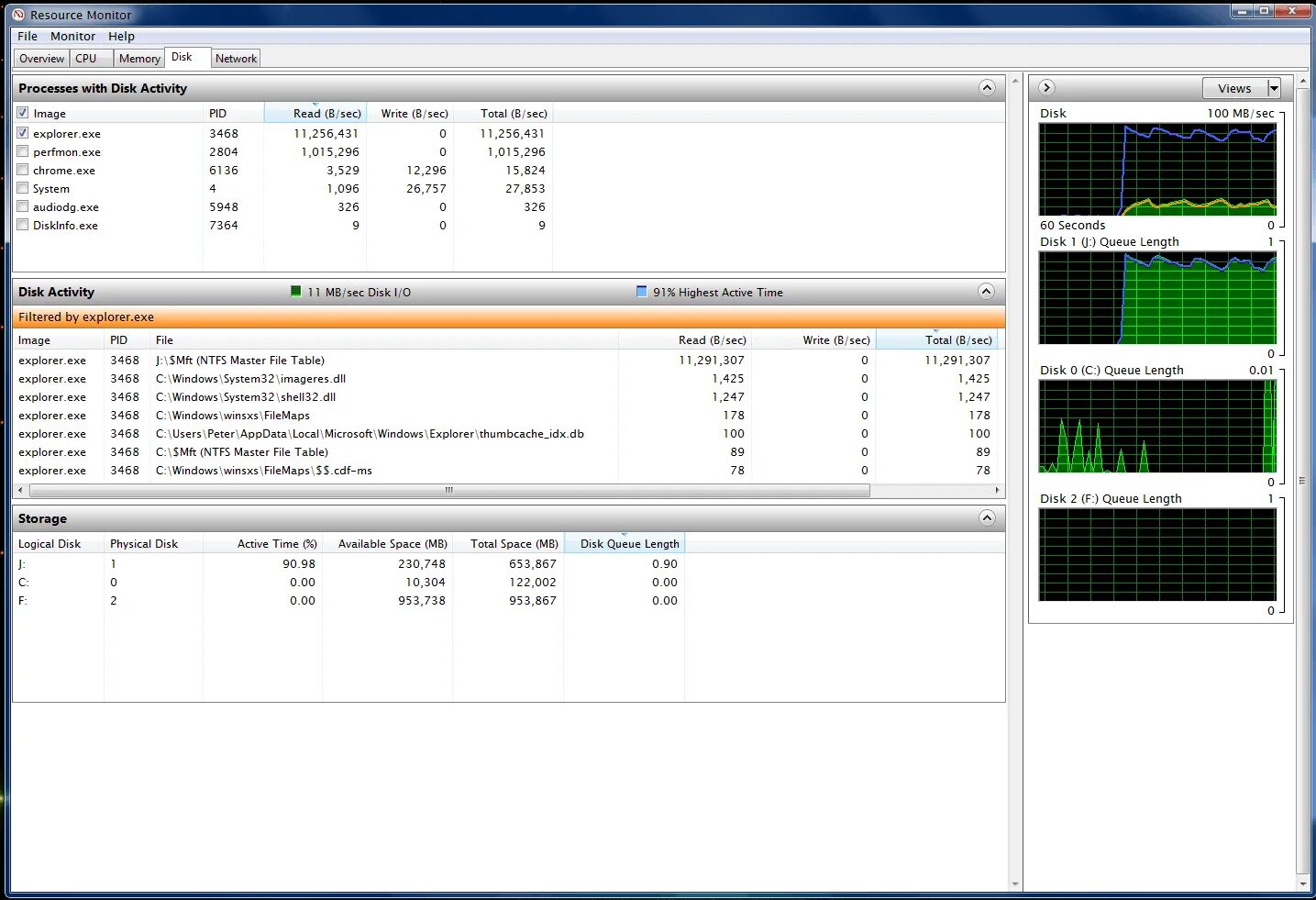The width and height of the screenshot is (1316, 900).
Task: Switch to the Overview tab
Action: coord(41,58)
